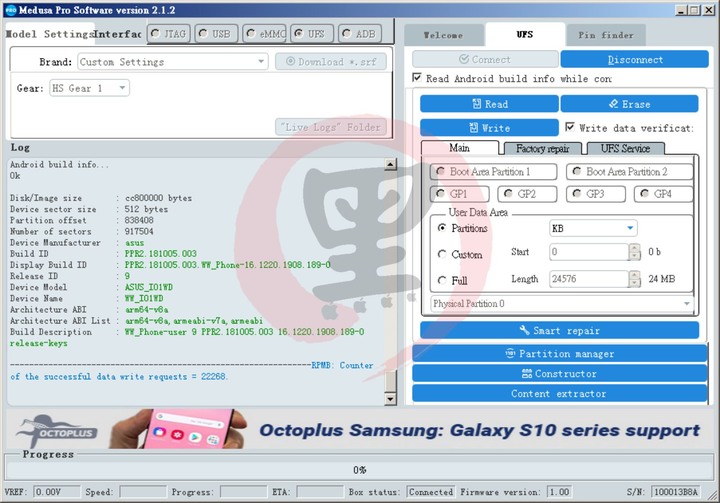Toggle Write data verification checkbox

[x=570, y=127]
